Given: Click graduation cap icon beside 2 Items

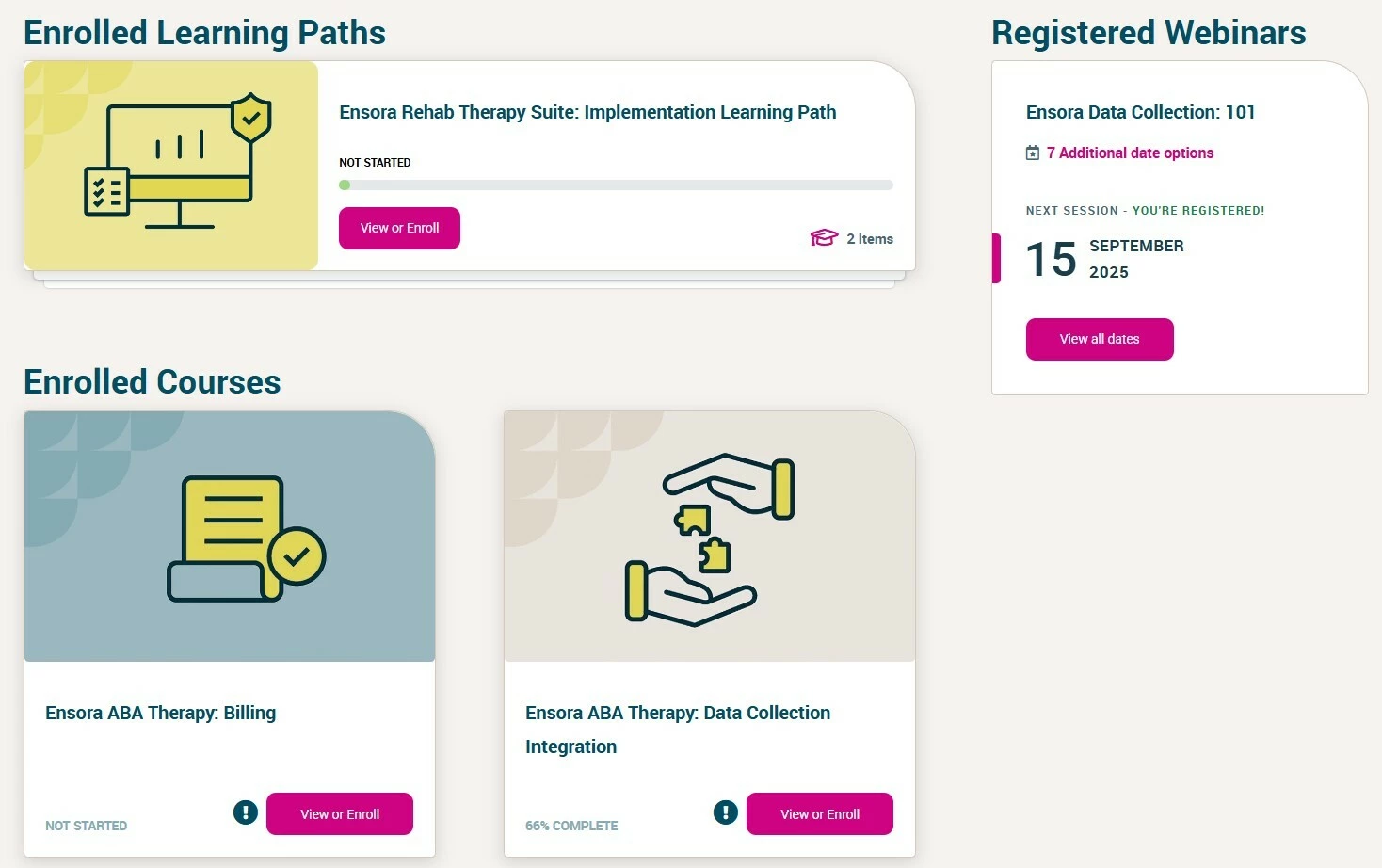Looking at the screenshot, I should click(x=824, y=238).
